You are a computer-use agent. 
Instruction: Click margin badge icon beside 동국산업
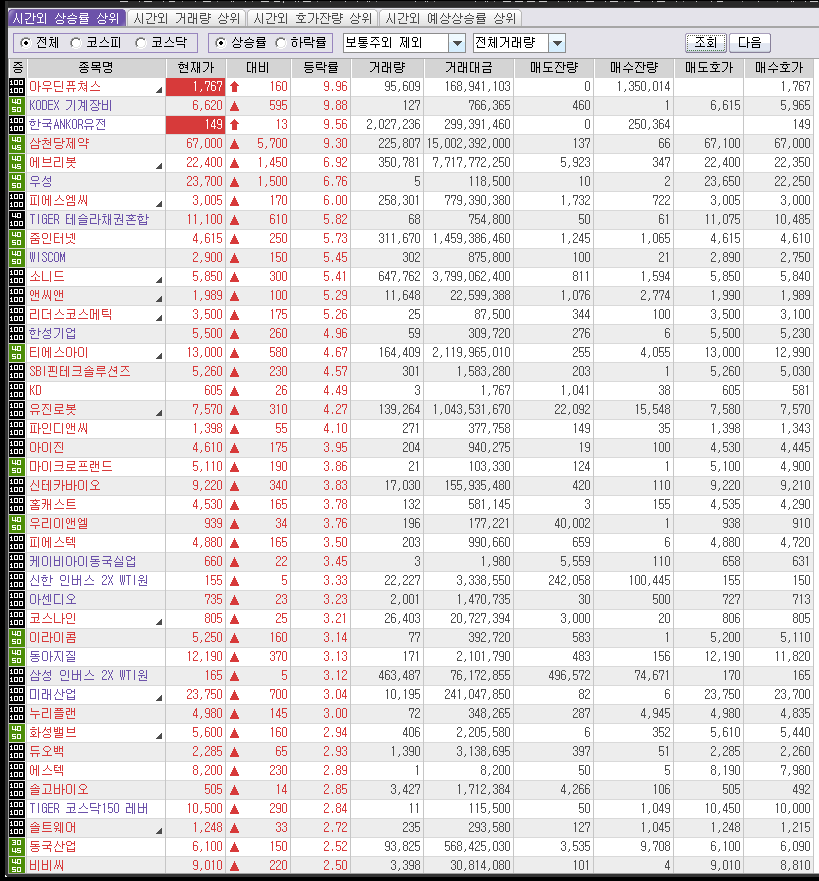pos(16,847)
